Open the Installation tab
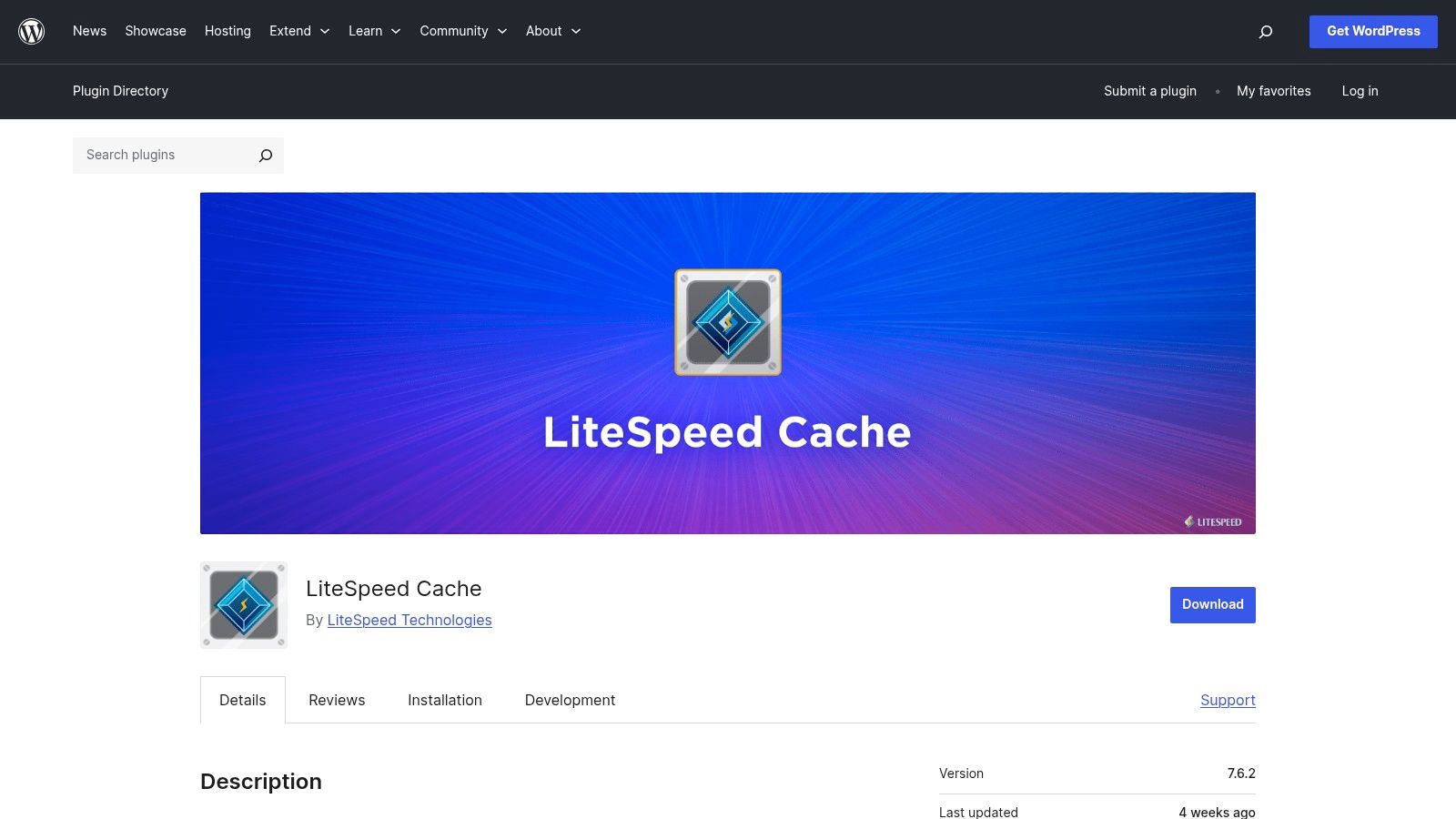Screen dimensions: 1456x819 (x=444, y=700)
